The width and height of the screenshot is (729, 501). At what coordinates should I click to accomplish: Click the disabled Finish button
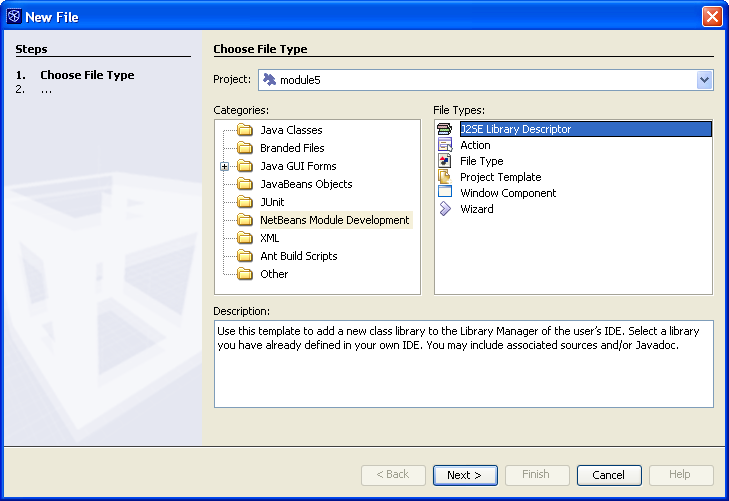click(x=537, y=475)
